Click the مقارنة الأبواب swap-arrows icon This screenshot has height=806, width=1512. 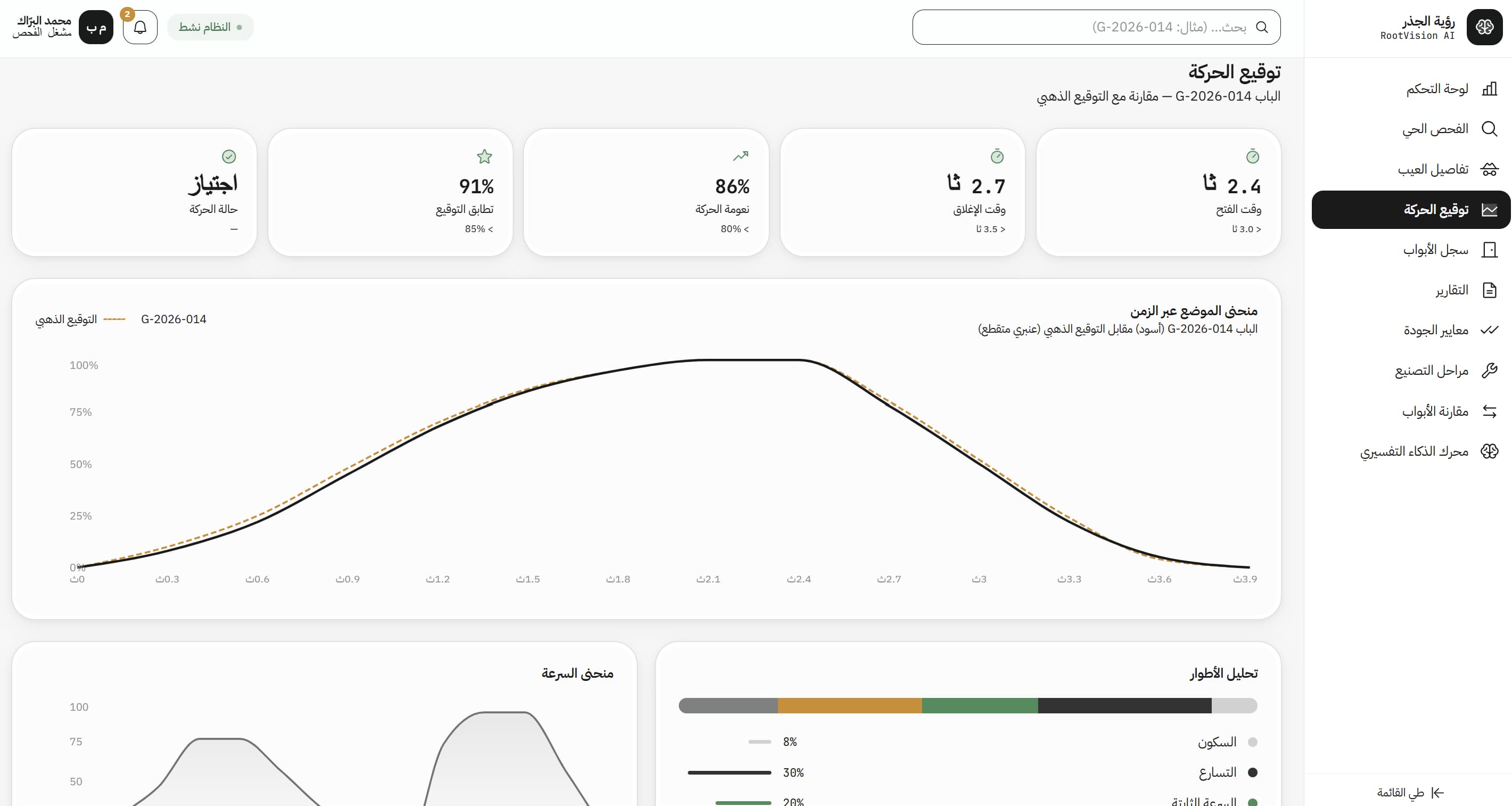pos(1489,411)
